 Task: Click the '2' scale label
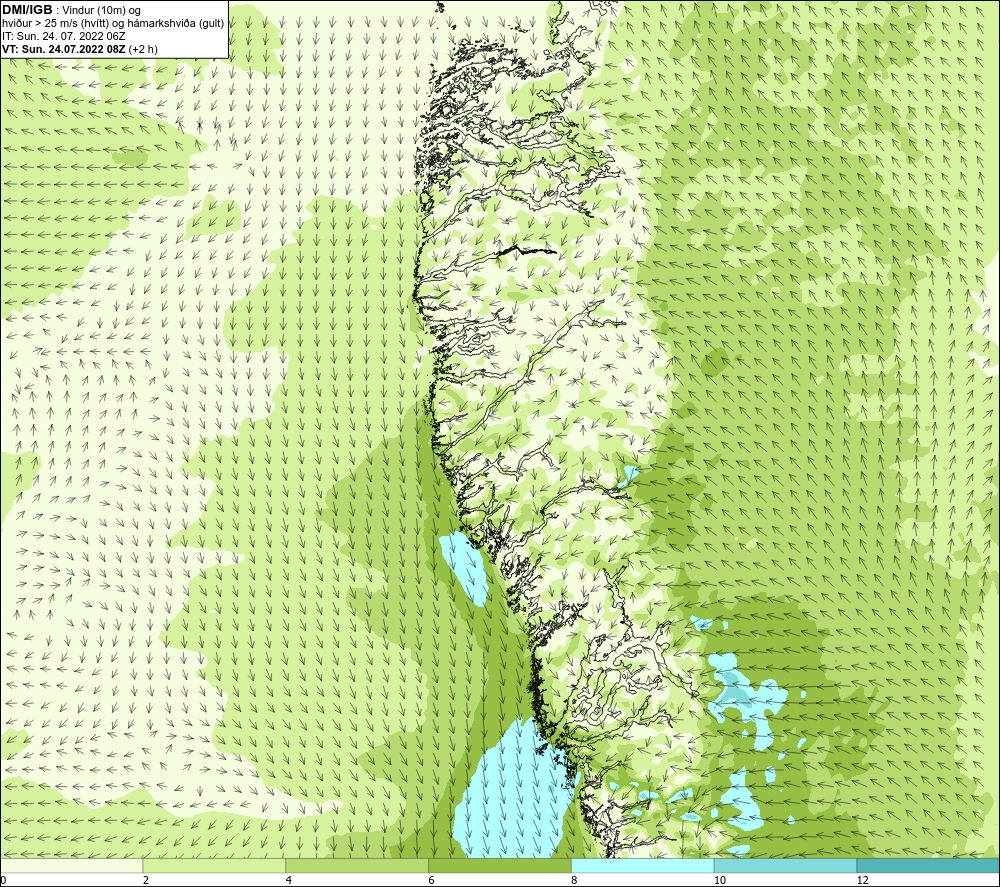click(146, 881)
